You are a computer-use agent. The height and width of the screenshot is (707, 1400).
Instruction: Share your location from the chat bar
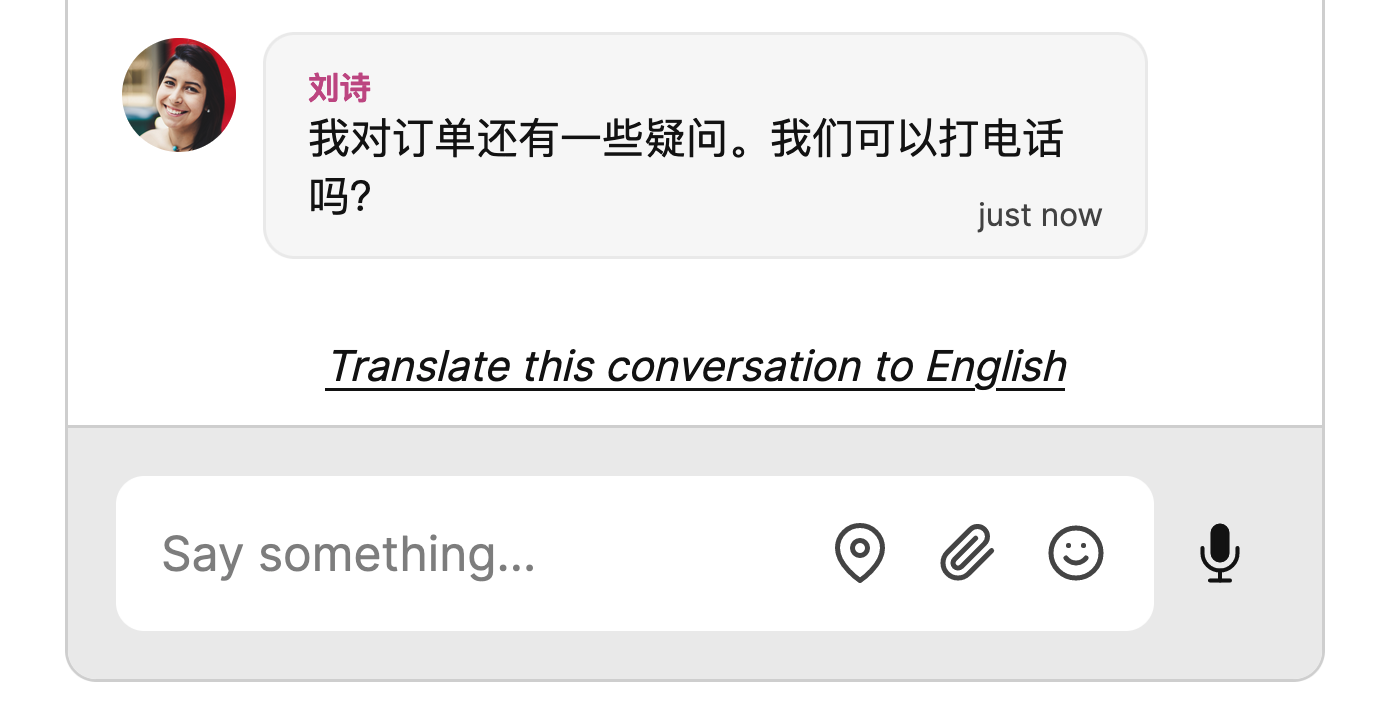(858, 553)
